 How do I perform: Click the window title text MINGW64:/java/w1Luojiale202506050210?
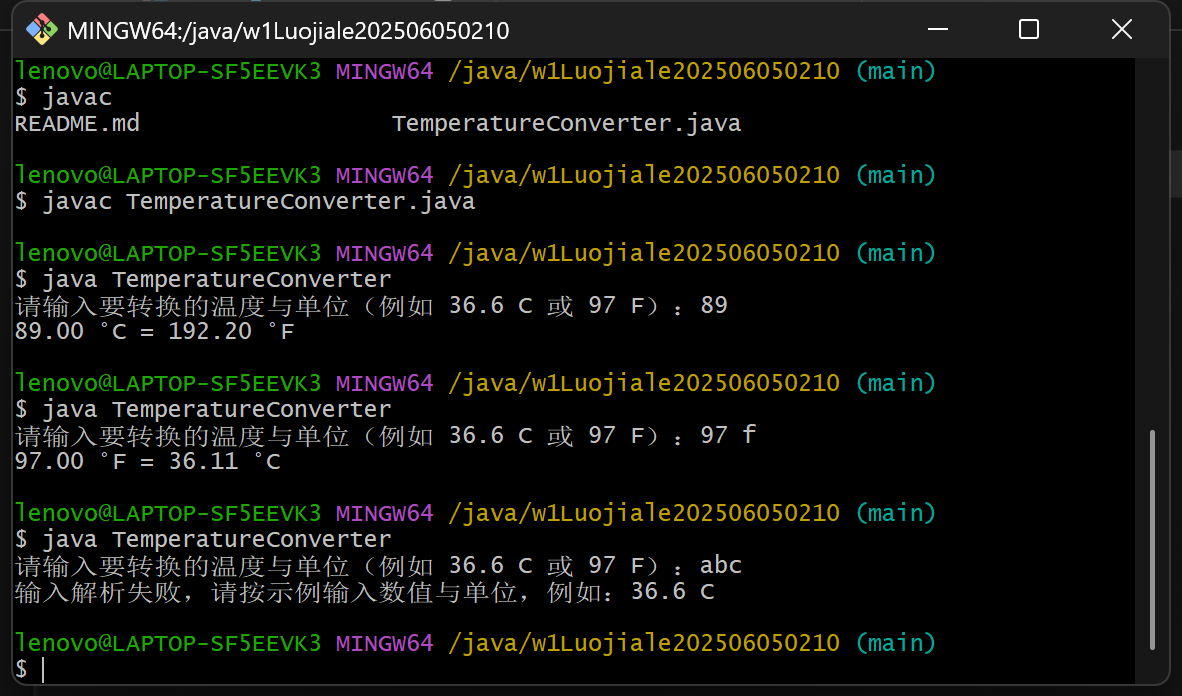288,31
